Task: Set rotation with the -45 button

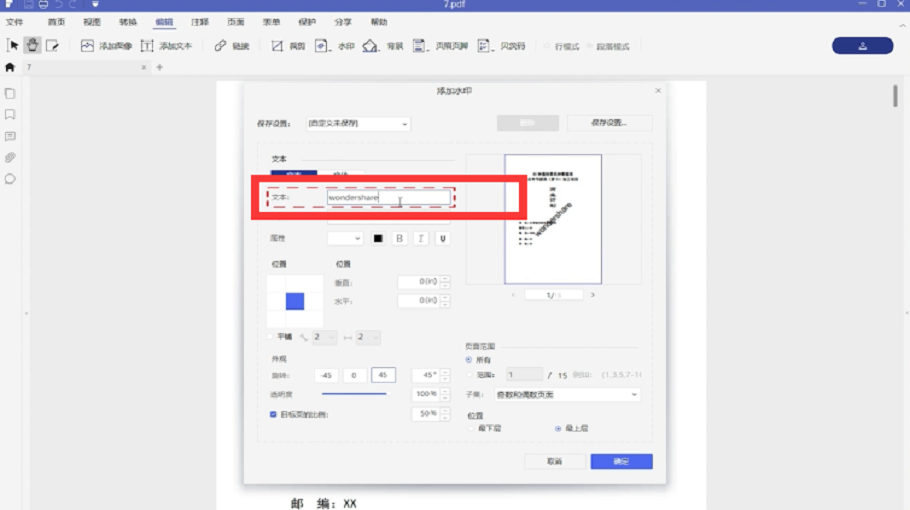Action: (326, 375)
